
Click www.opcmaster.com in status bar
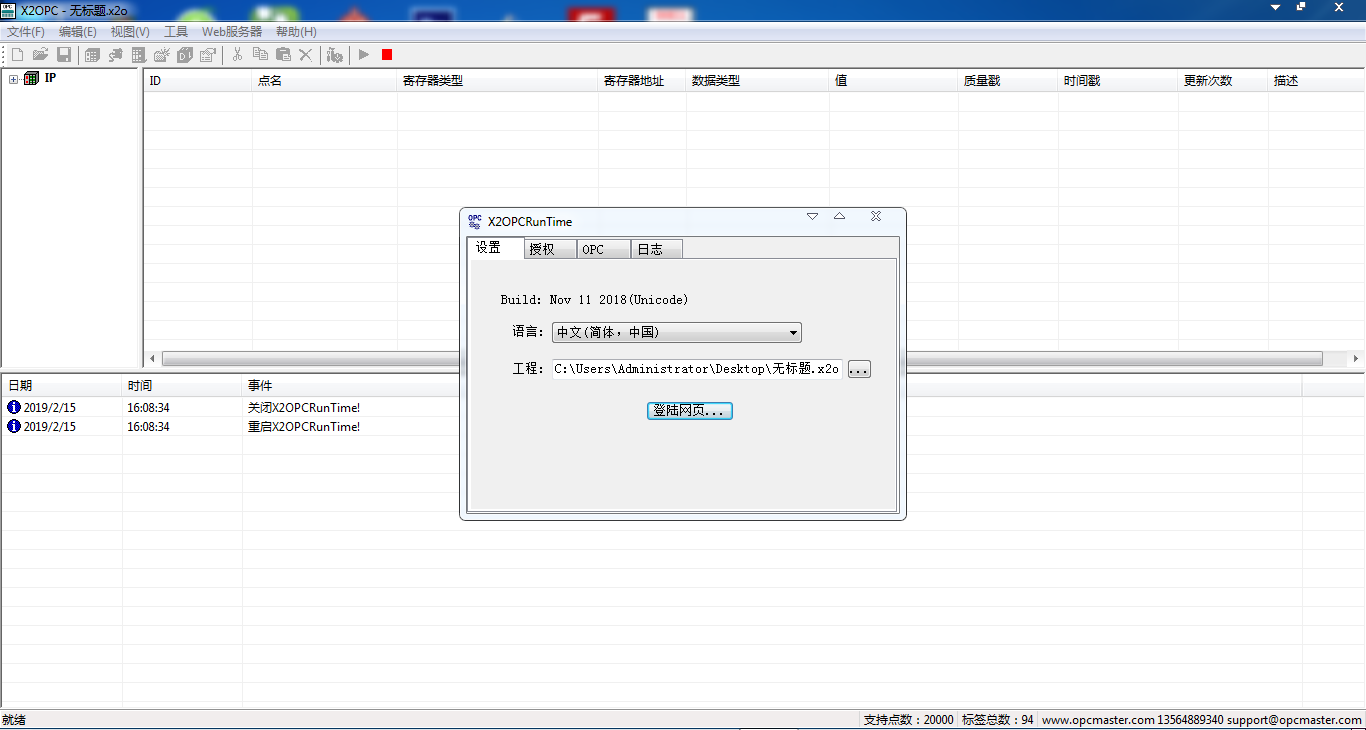coord(1097,720)
